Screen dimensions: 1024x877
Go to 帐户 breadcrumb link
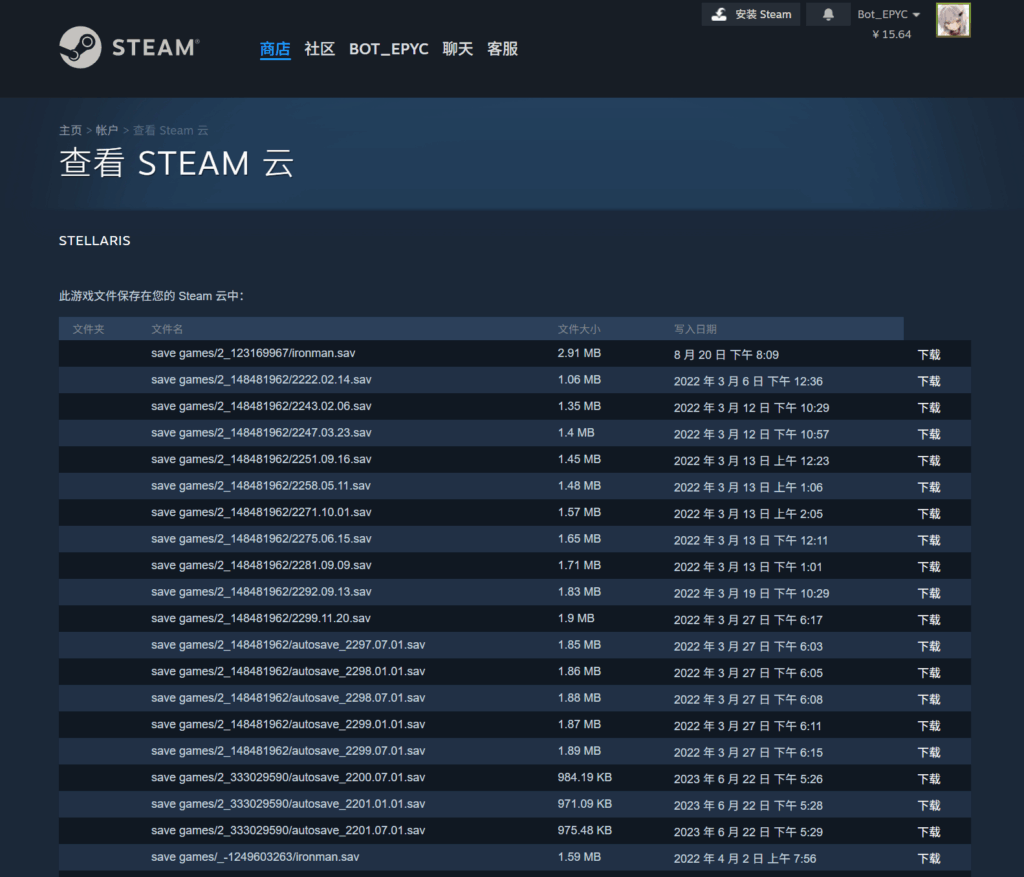[x=106, y=131]
